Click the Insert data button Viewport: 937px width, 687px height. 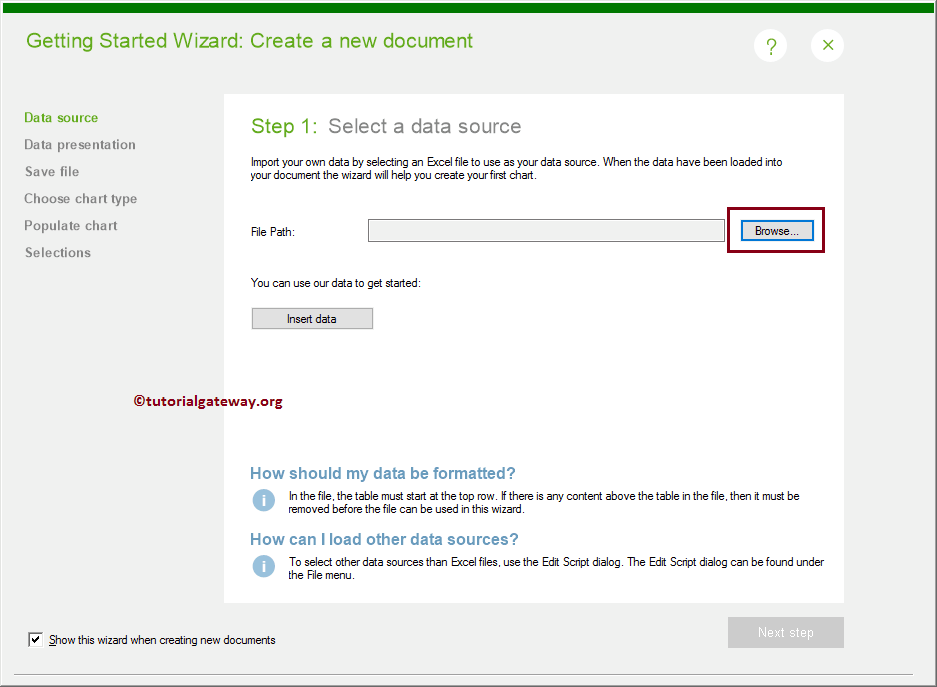(312, 318)
